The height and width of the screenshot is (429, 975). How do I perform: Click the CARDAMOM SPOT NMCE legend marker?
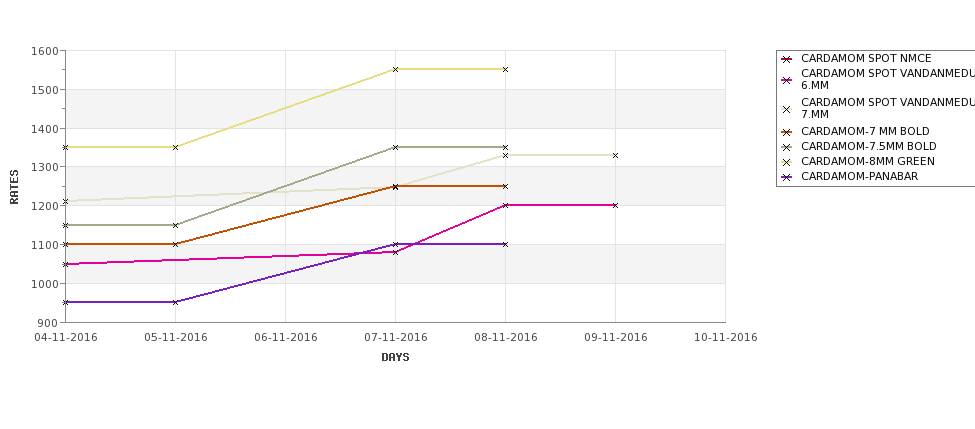coord(787,60)
